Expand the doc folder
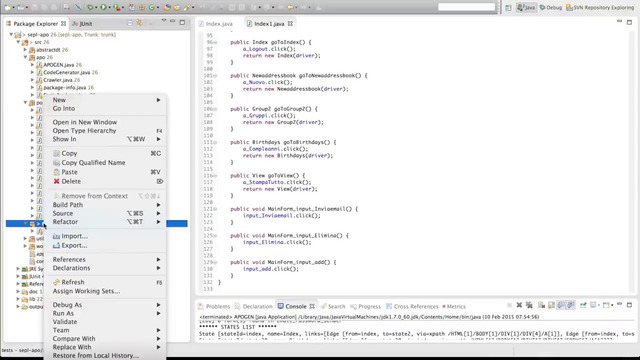 [18, 291]
